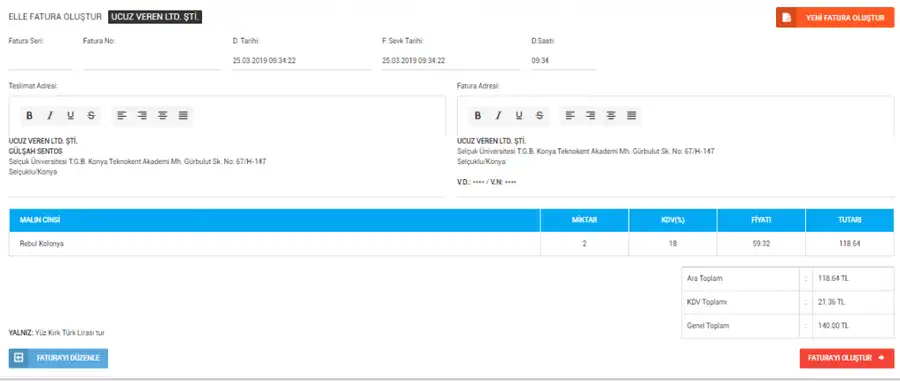Focus the Fatura Seri input field
This screenshot has width=900, height=381.
[x=40, y=60]
